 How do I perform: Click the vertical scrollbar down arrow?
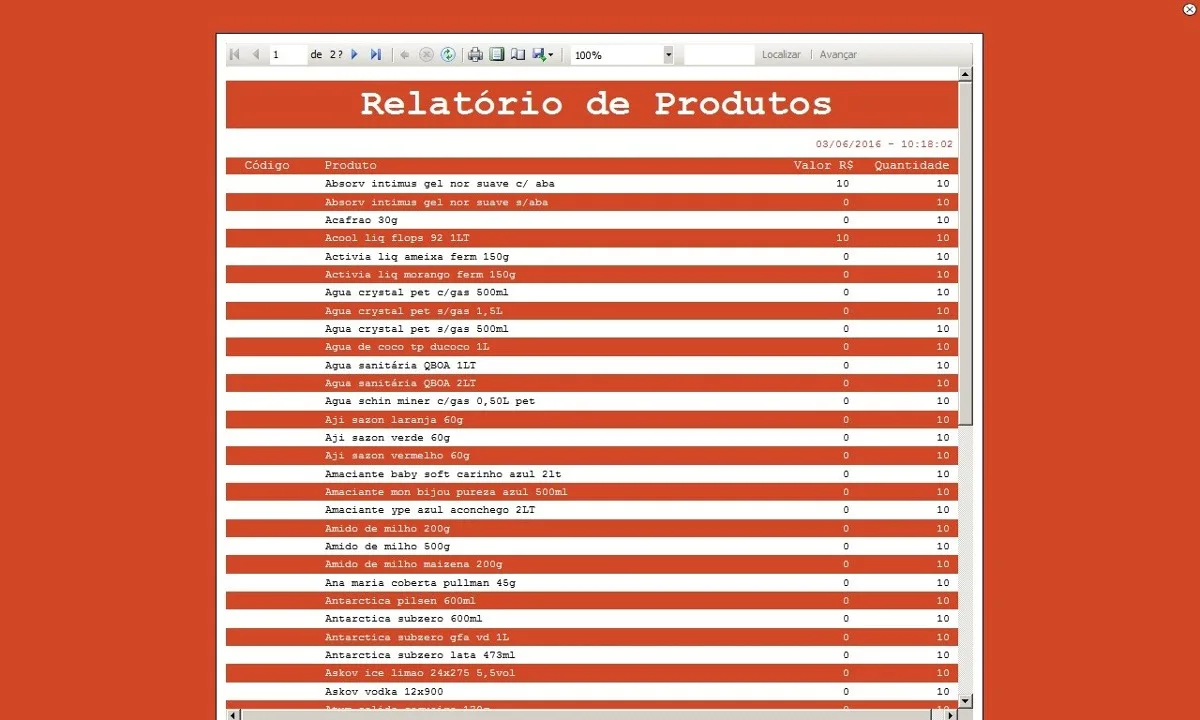pos(965,701)
